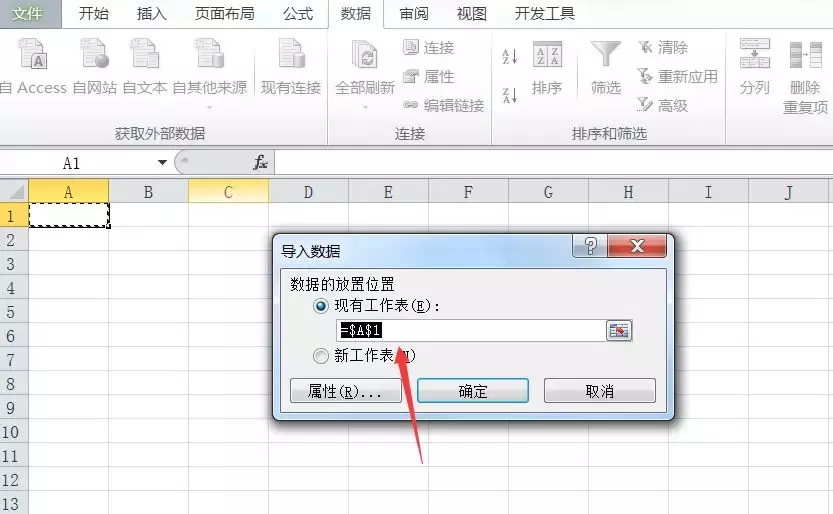This screenshot has height=514, width=833.
Task: Switch to Home (开始) tab
Action: tap(94, 14)
